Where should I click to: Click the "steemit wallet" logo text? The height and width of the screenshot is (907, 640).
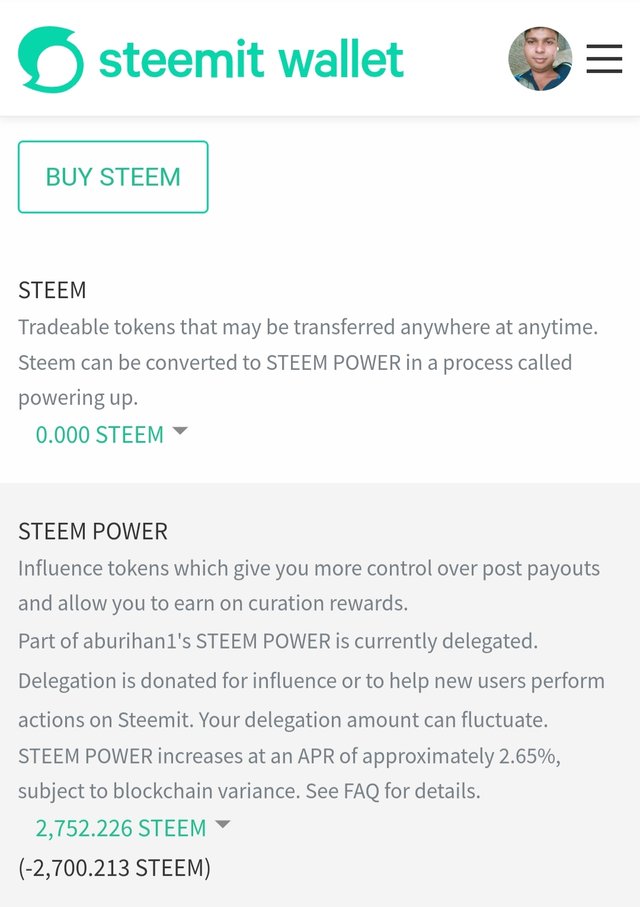coord(251,60)
